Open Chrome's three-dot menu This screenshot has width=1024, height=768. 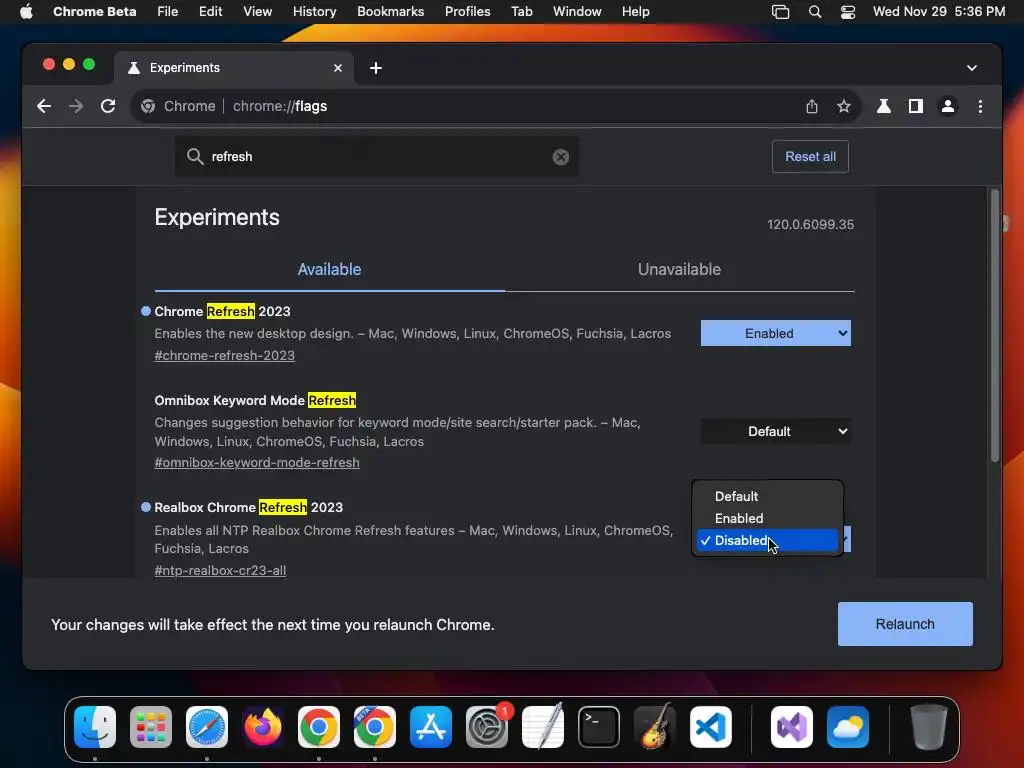point(980,106)
